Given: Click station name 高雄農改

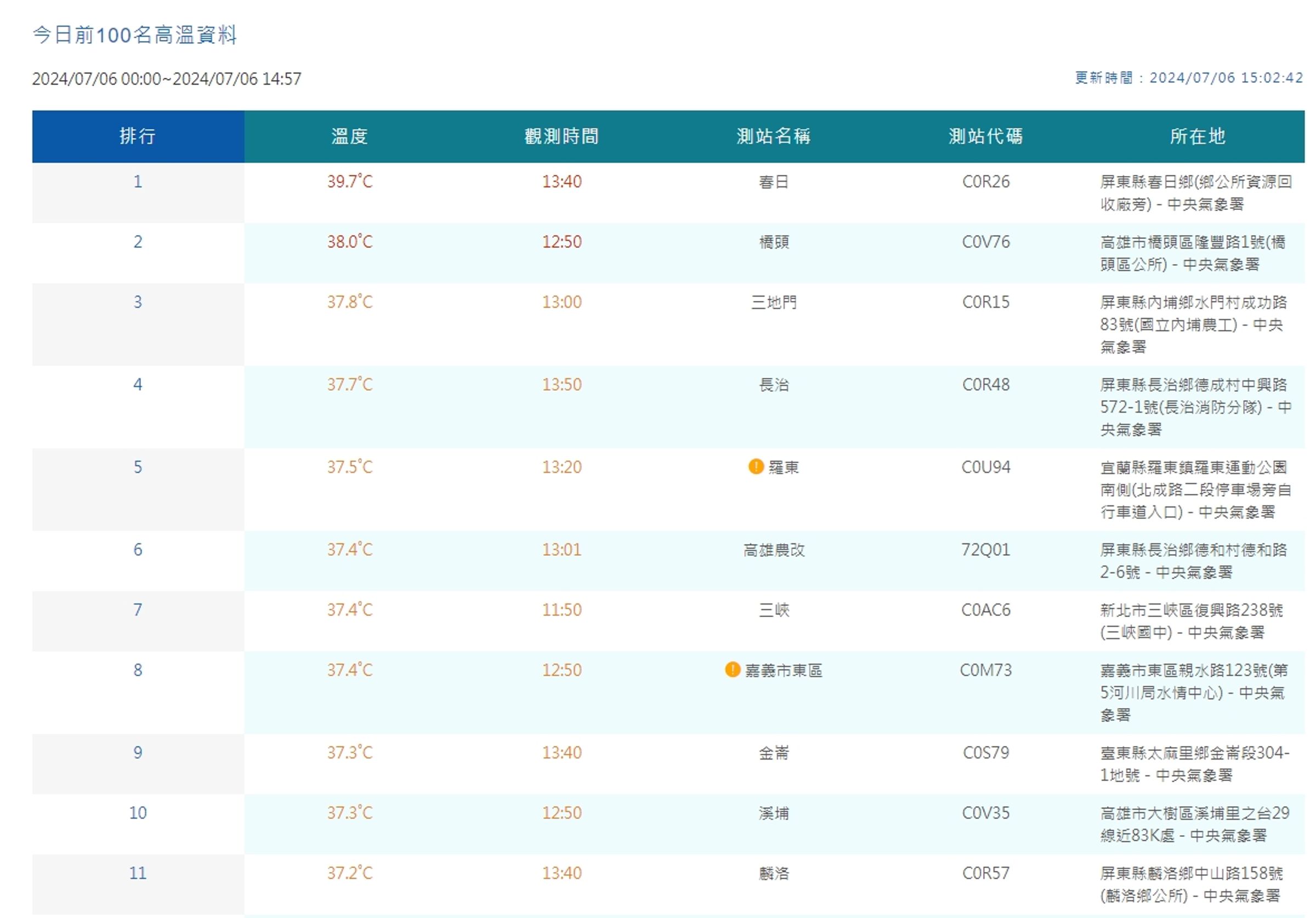Looking at the screenshot, I should click(x=774, y=550).
